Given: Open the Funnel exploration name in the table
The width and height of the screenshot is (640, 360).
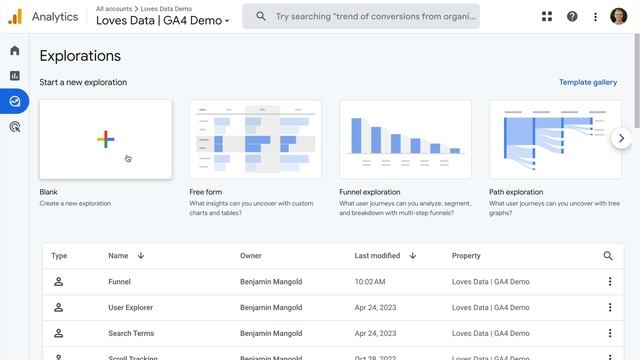Looking at the screenshot, I should click(120, 282).
